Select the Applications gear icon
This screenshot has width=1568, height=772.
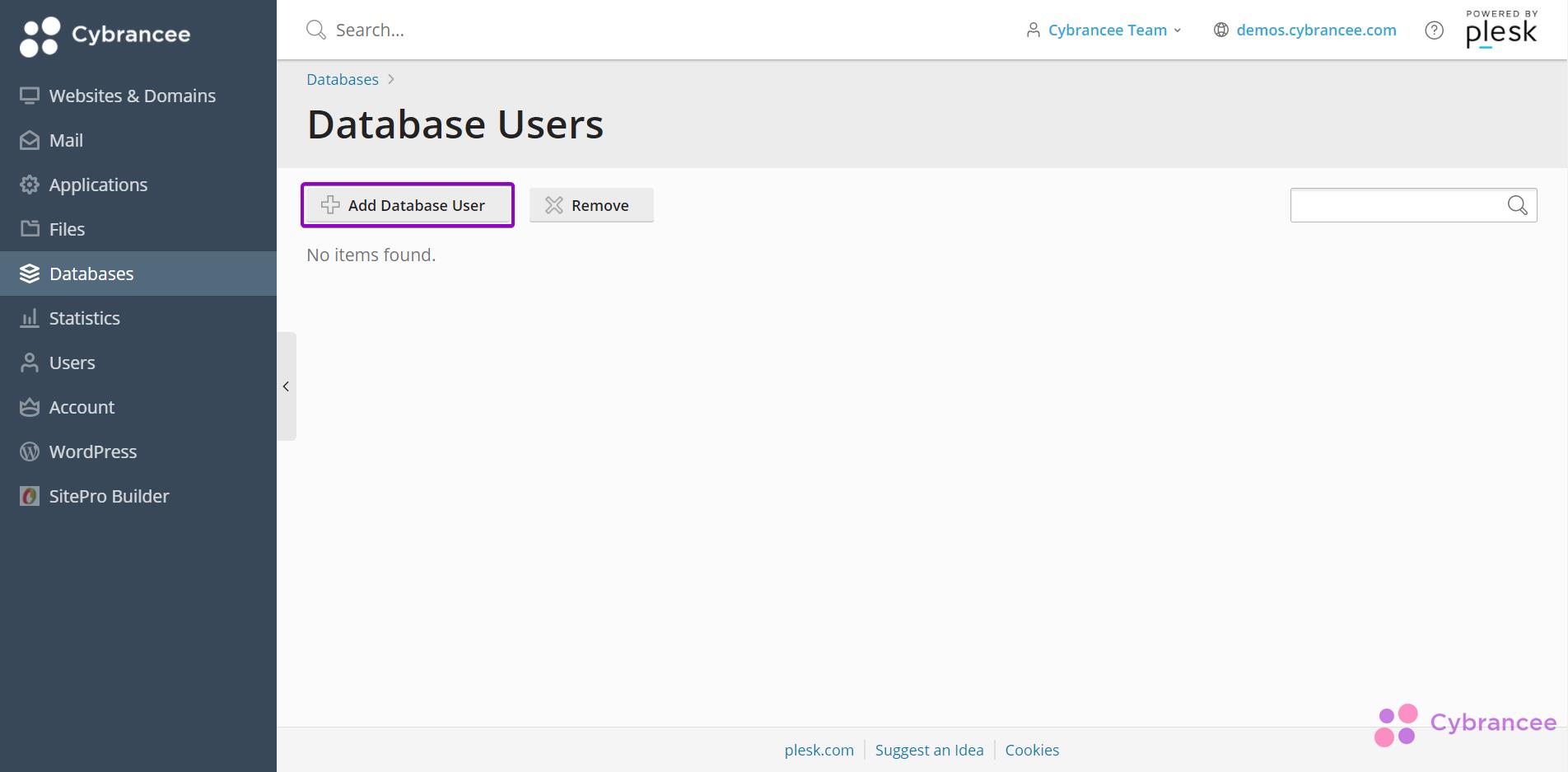pos(29,185)
